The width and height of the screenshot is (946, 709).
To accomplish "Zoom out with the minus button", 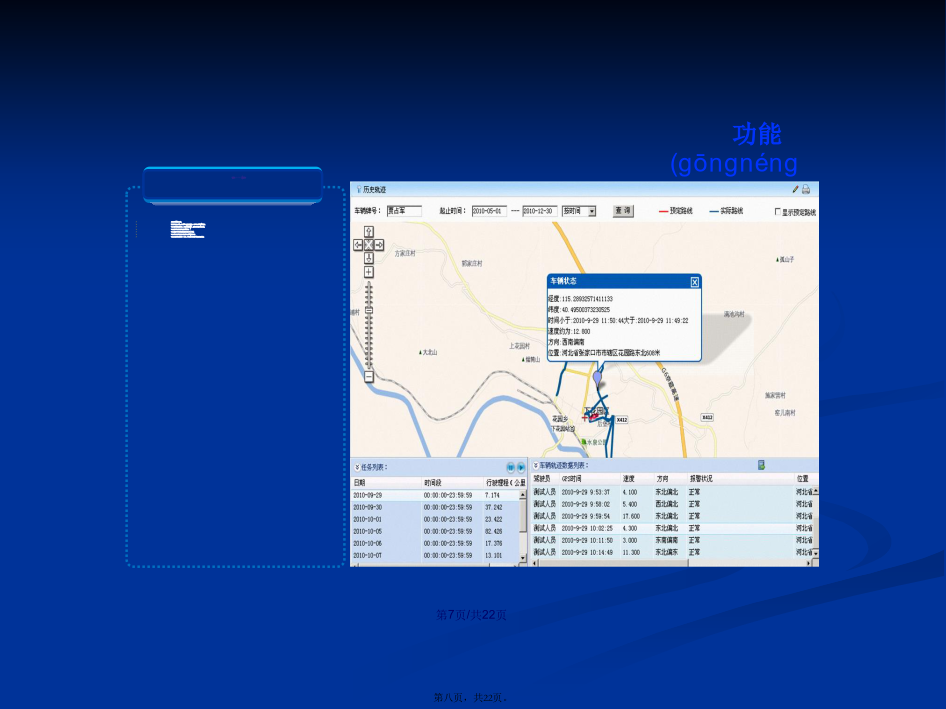I will tap(369, 377).
